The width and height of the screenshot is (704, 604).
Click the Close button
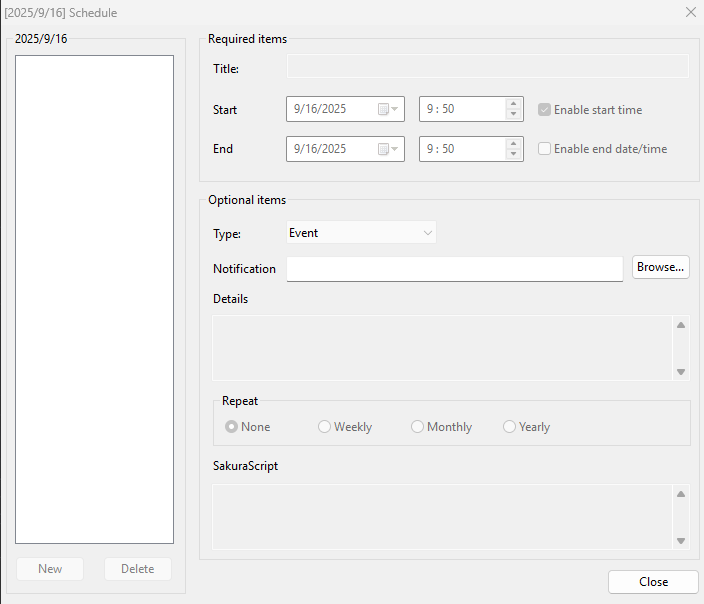pyautogui.click(x=653, y=582)
